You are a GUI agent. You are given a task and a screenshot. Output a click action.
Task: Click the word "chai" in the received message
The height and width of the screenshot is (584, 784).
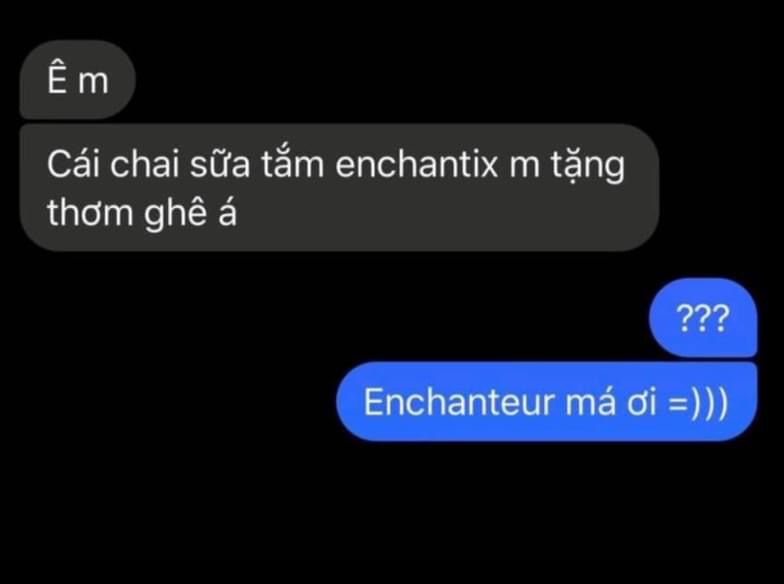point(144,164)
